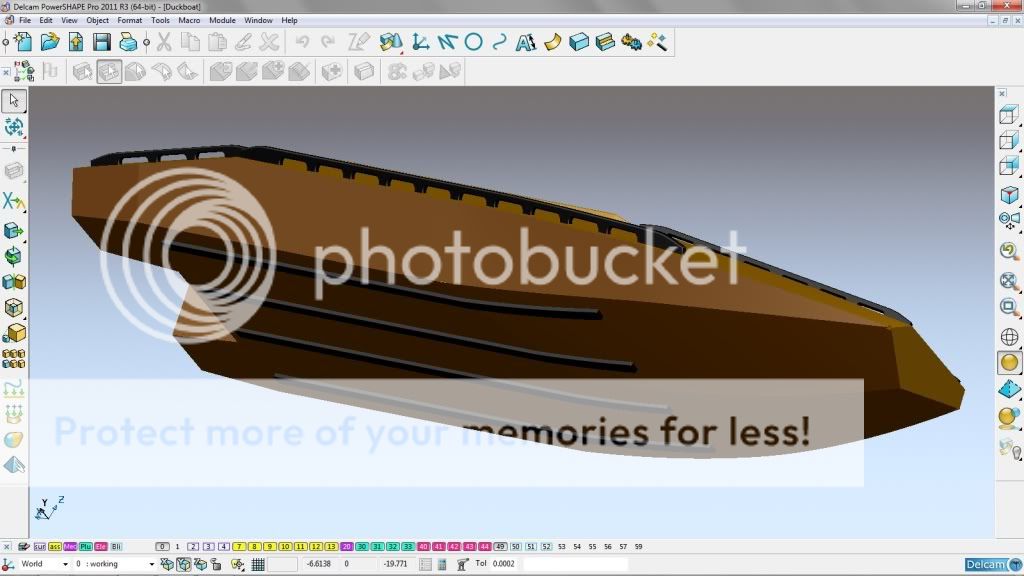
Task: Open the Edit menu
Action: coord(46,20)
